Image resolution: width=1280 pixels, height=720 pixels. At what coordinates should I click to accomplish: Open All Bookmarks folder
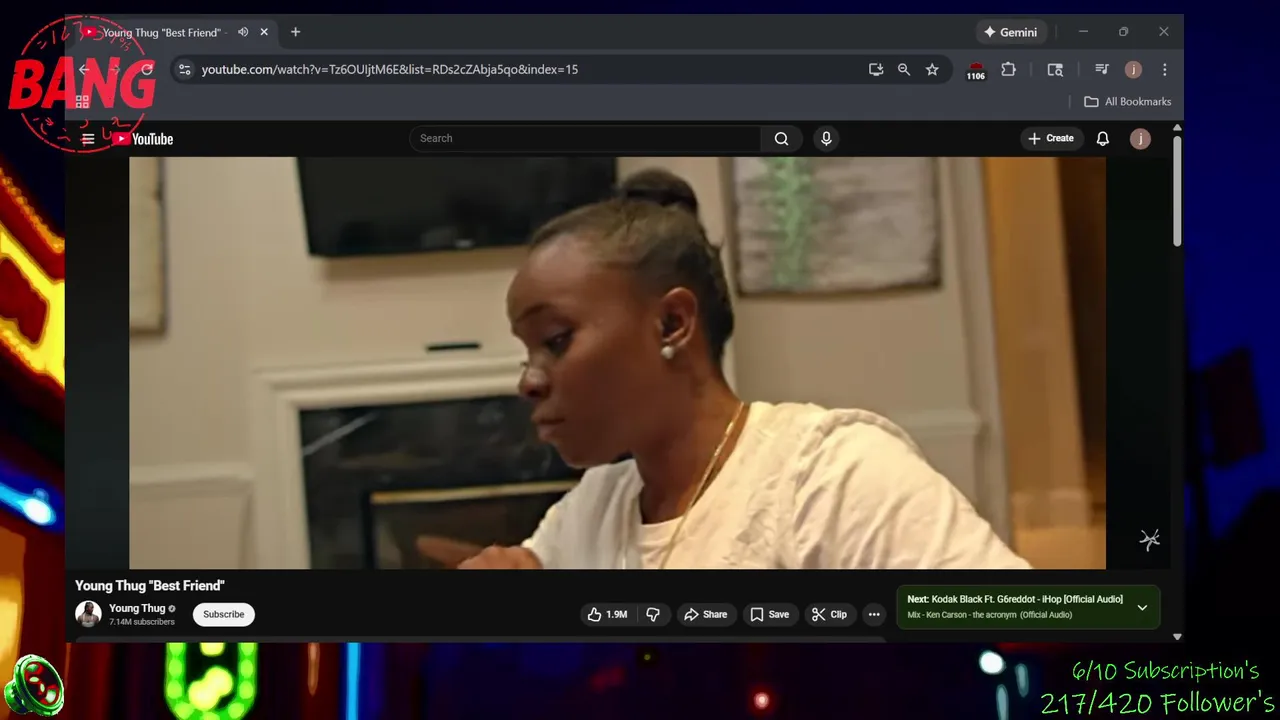[x=1128, y=101]
